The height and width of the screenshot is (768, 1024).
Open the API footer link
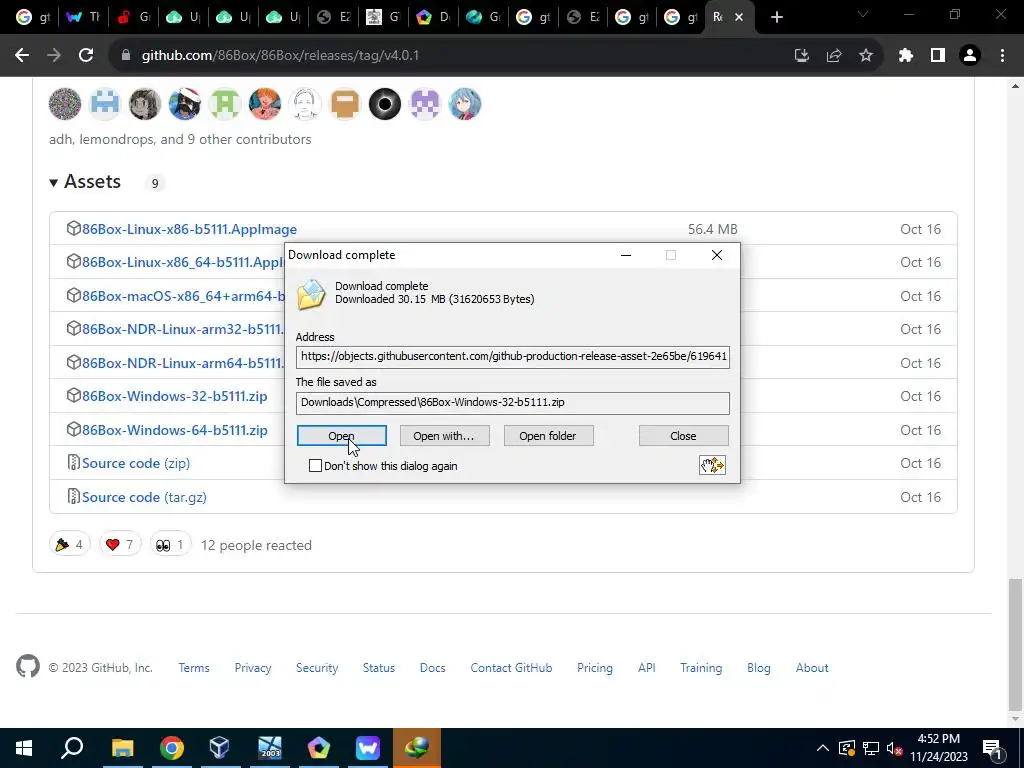coord(647,668)
